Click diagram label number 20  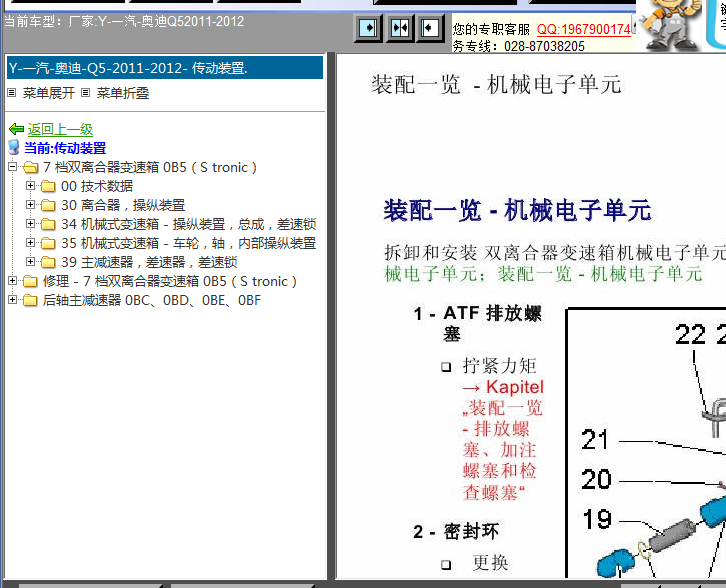[x=596, y=479]
